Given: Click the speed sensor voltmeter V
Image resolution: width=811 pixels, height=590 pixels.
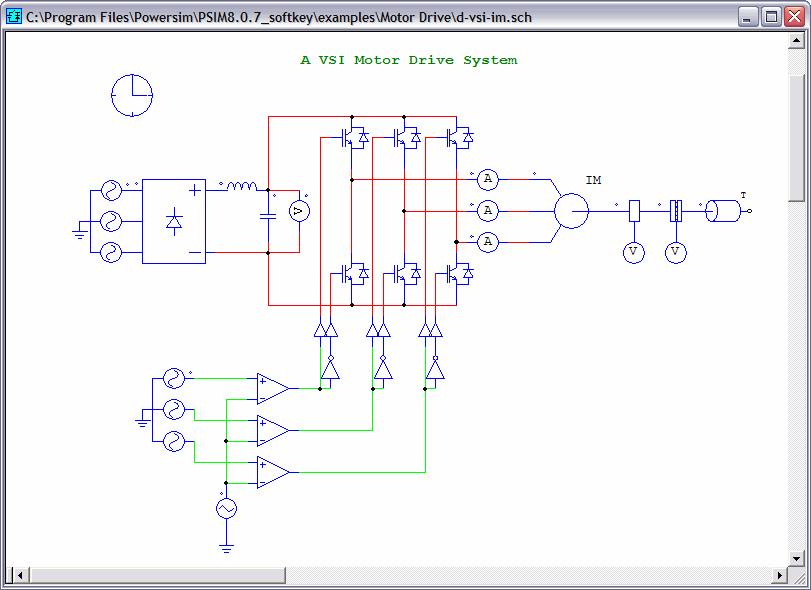Looking at the screenshot, I should point(634,252).
